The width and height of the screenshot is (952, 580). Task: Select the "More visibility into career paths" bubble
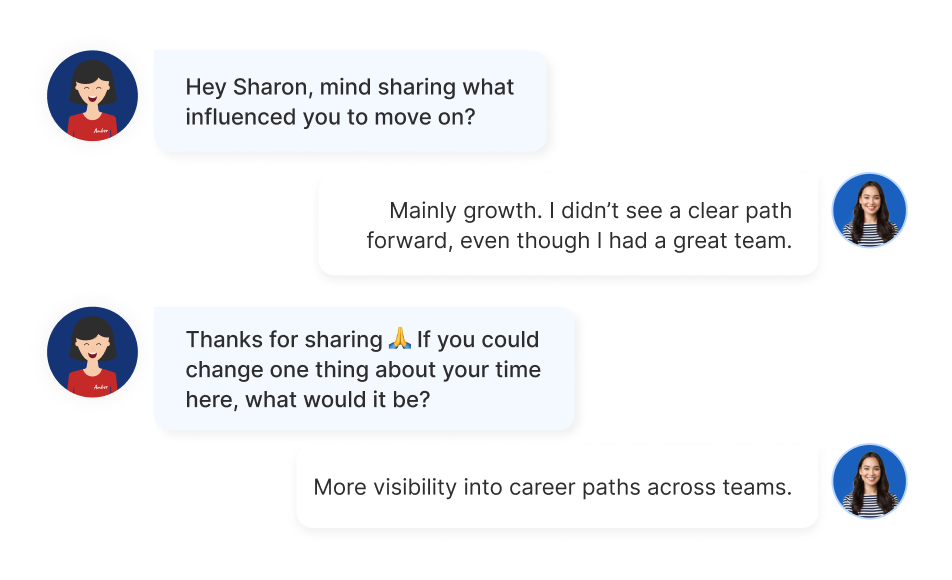coord(557,487)
